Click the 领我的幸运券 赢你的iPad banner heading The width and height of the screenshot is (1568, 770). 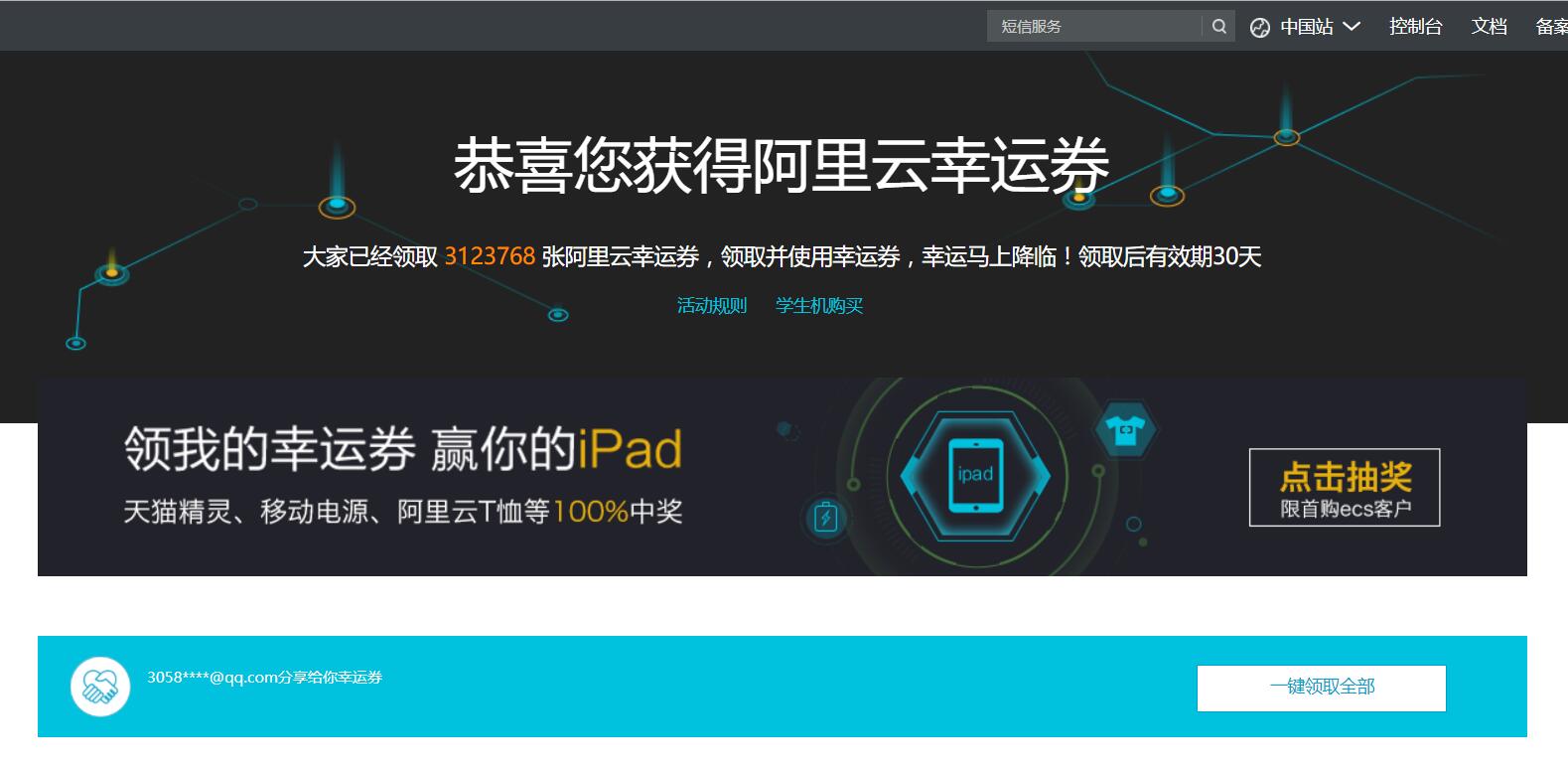pyautogui.click(x=403, y=449)
